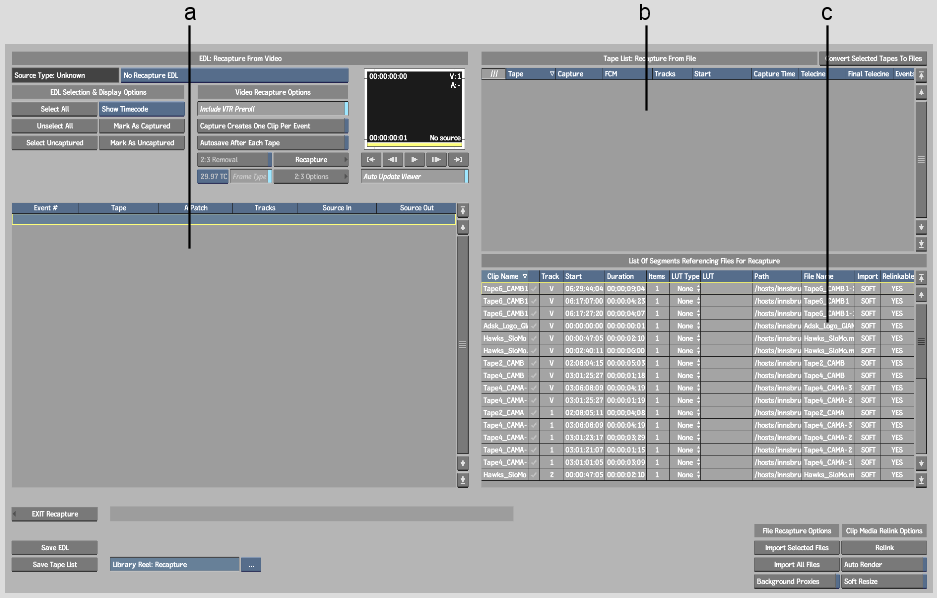This screenshot has height=598, width=937.
Task: Click EXIT Recapture
Action: pos(55,514)
